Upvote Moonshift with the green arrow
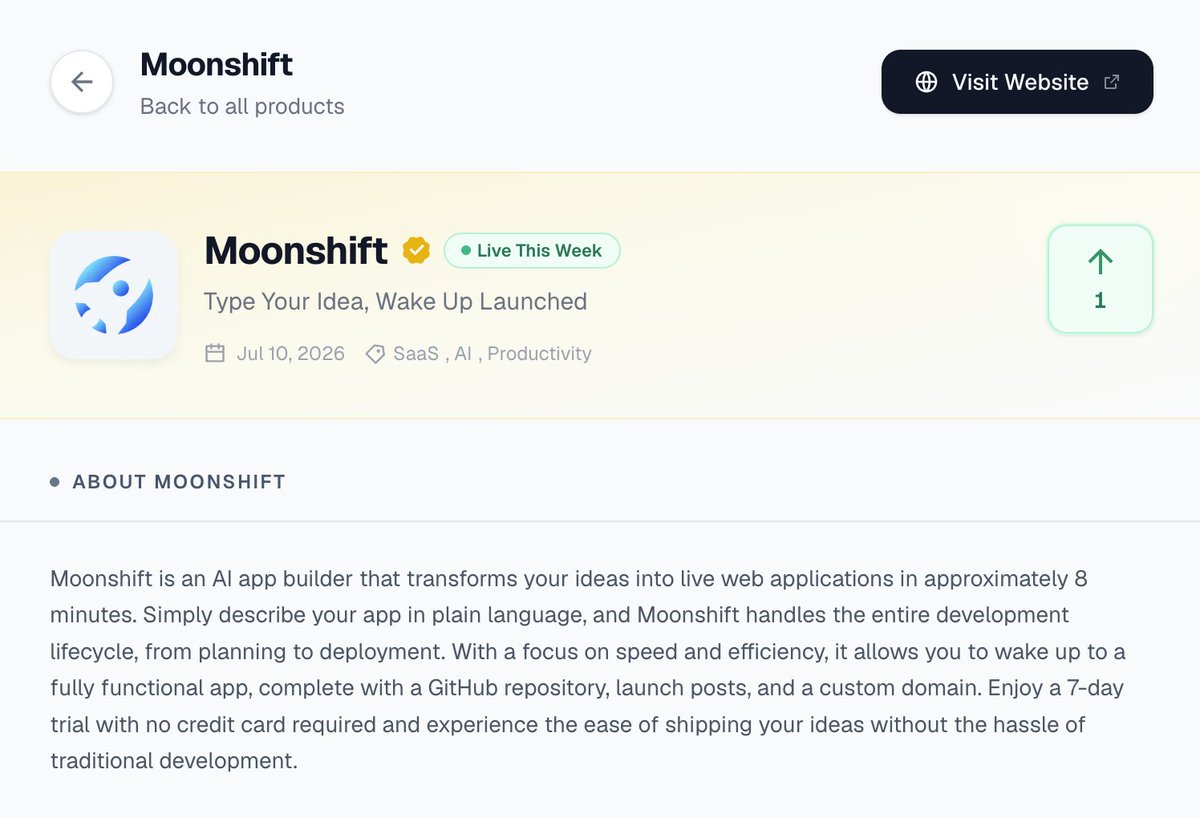Screen dimensions: 1200x818 point(1100,262)
